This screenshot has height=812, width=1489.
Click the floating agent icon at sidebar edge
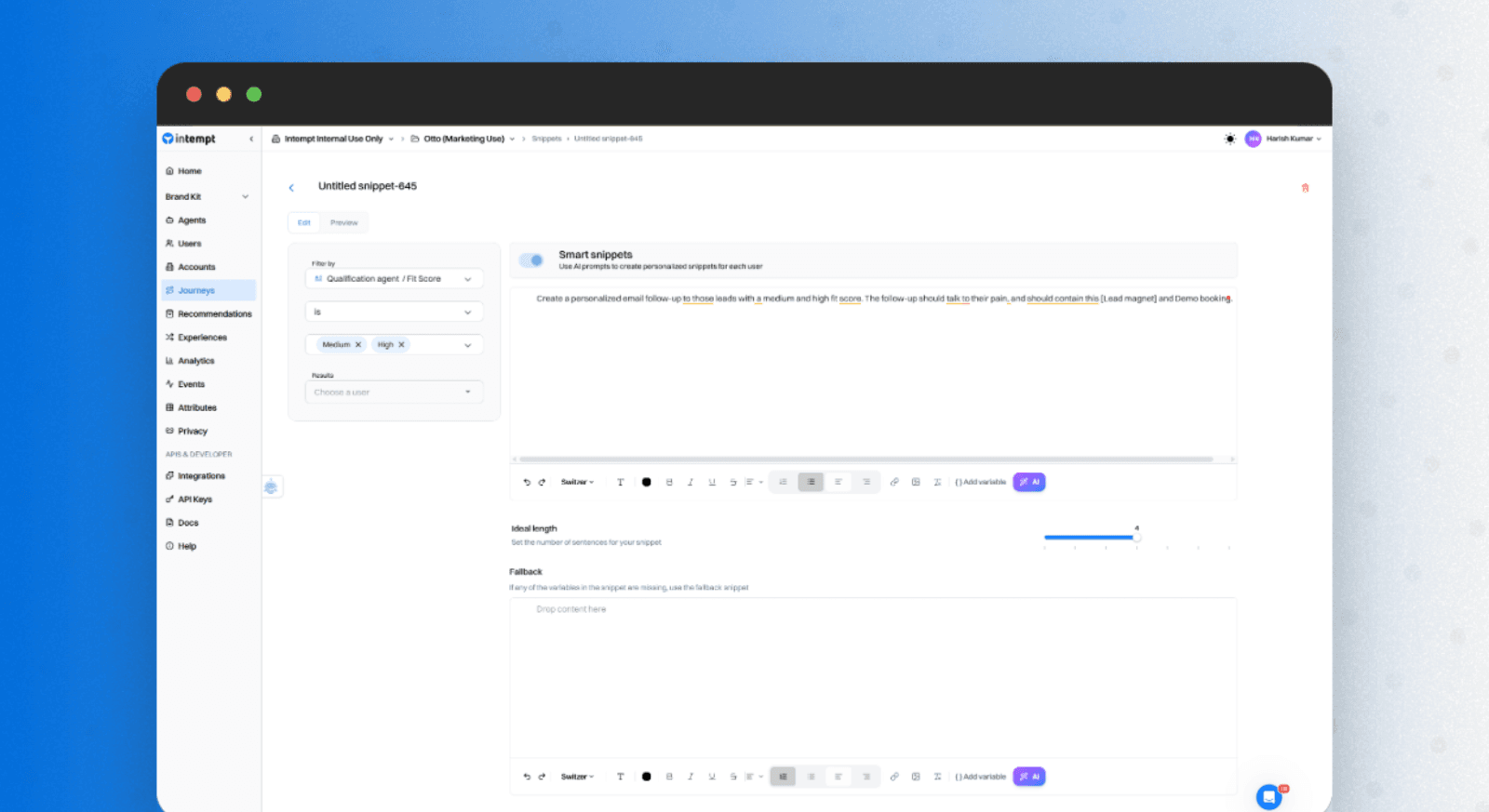click(x=271, y=486)
